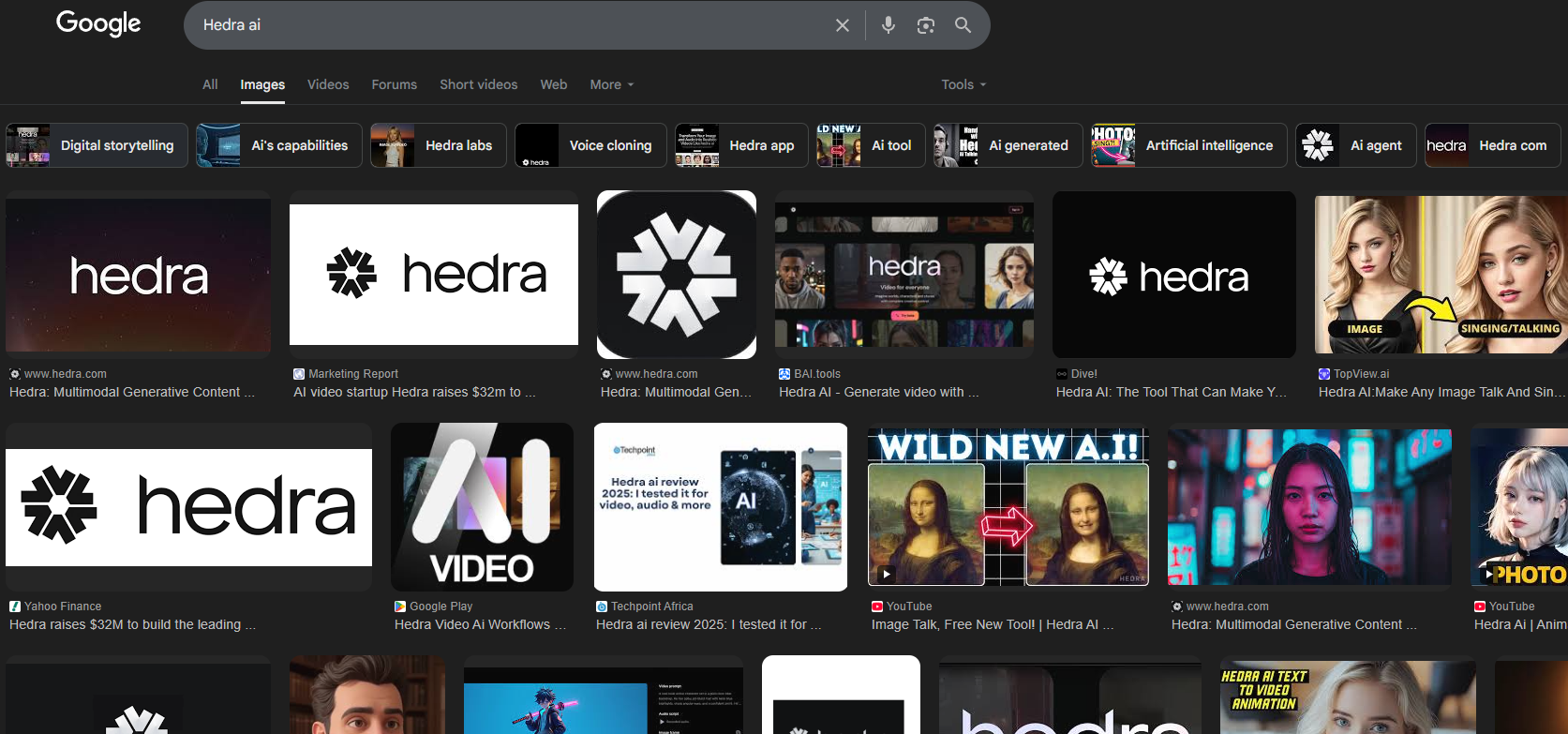Open Marketing Report hedra logo image
The image size is (1568, 734).
coord(434,275)
